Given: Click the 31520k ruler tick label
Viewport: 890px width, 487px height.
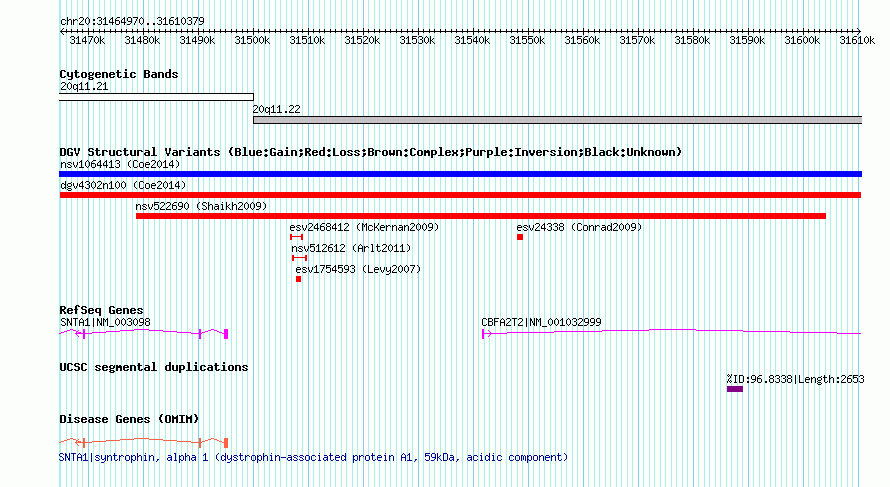Looking at the screenshot, I should pyautogui.click(x=362, y=41).
